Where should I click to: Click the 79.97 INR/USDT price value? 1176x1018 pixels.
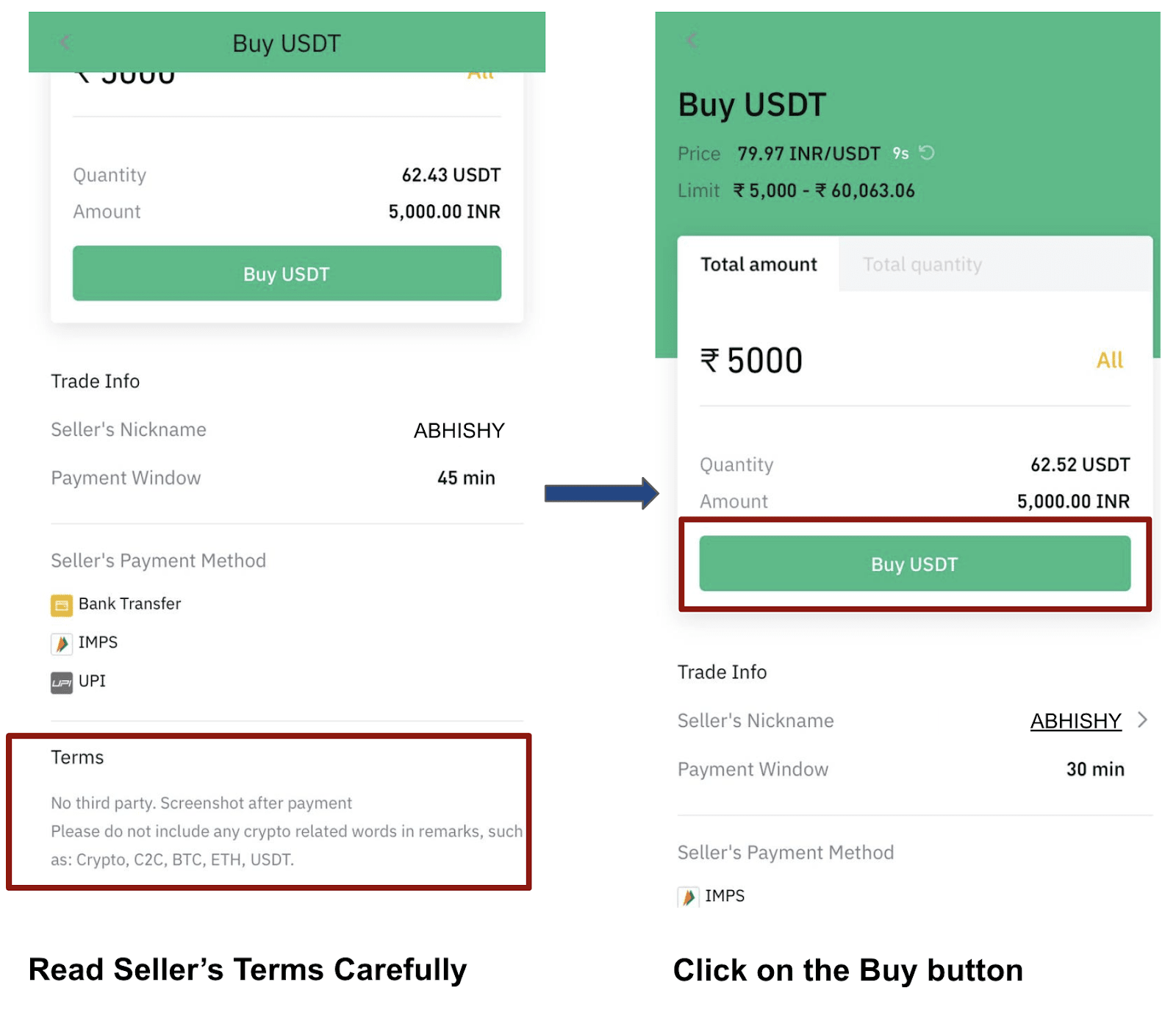[808, 154]
